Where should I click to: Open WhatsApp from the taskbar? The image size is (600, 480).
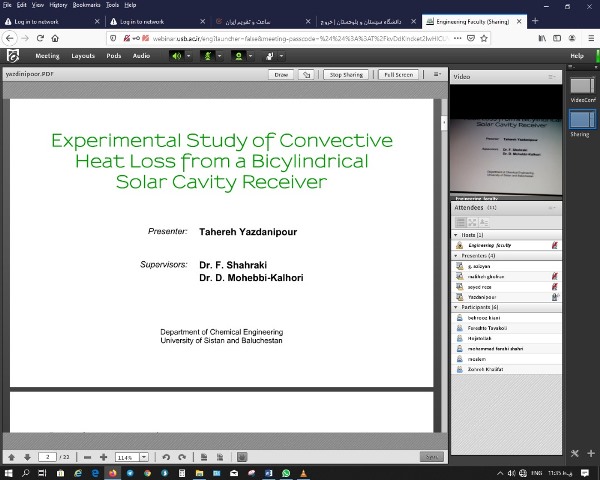(x=286, y=473)
